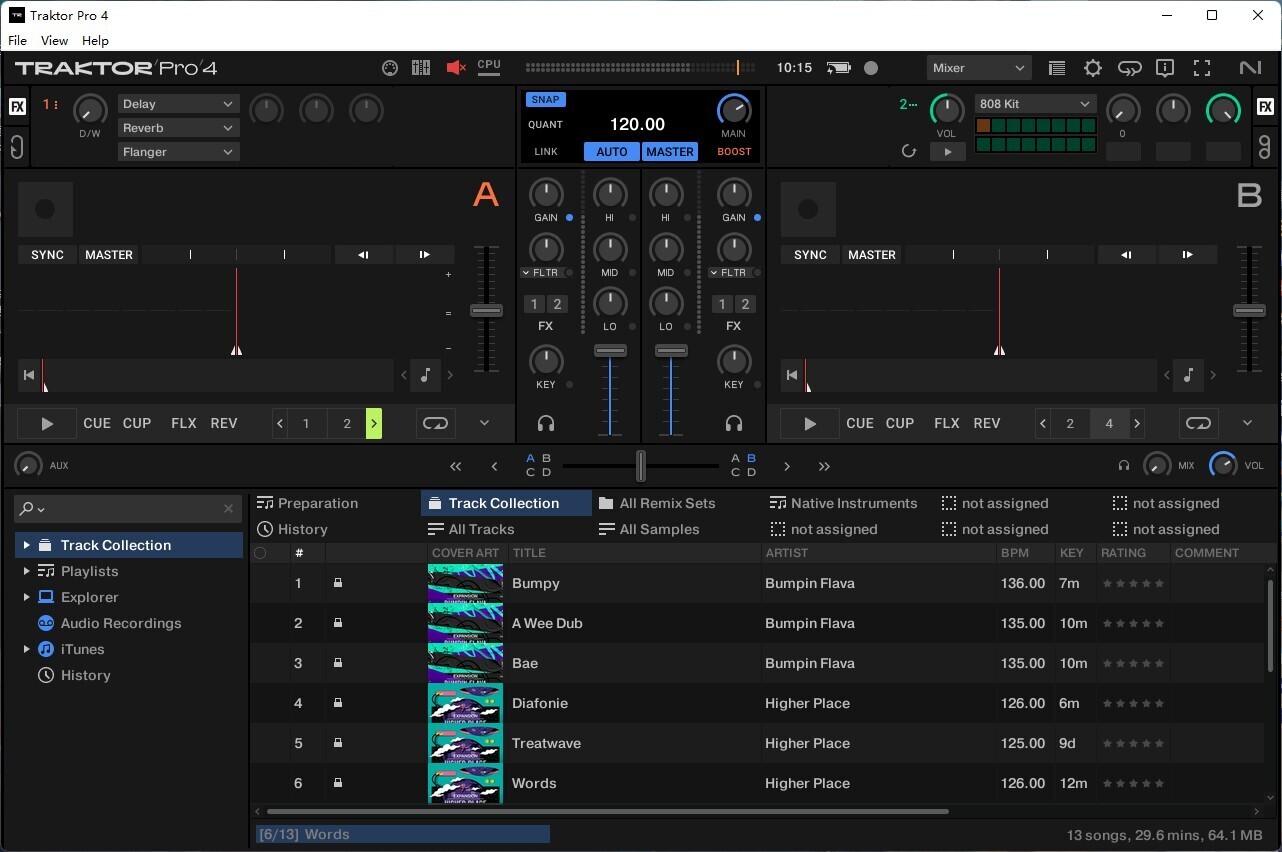
Task: Open Preferences gear icon
Action: pos(1093,68)
